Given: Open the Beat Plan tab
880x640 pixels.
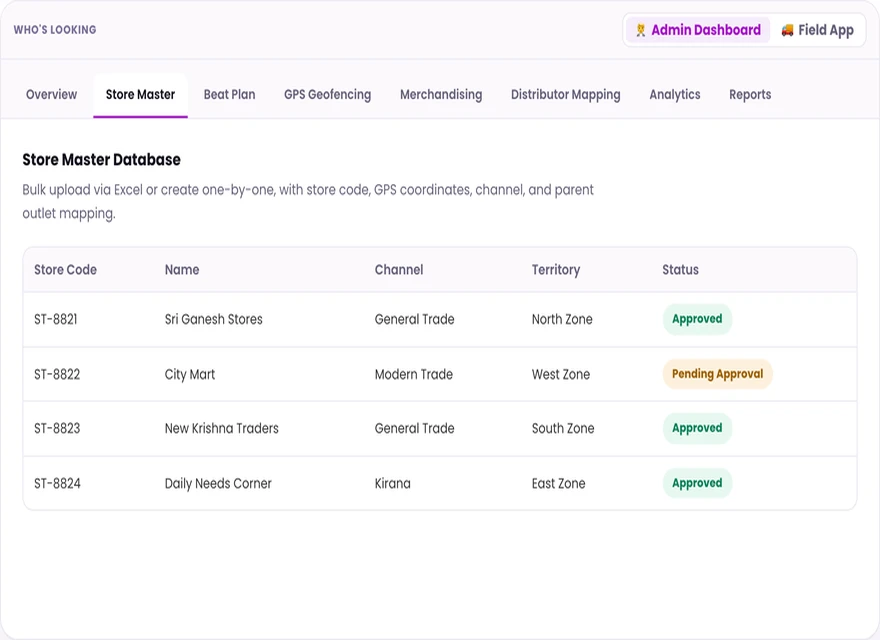Looking at the screenshot, I should click(230, 94).
